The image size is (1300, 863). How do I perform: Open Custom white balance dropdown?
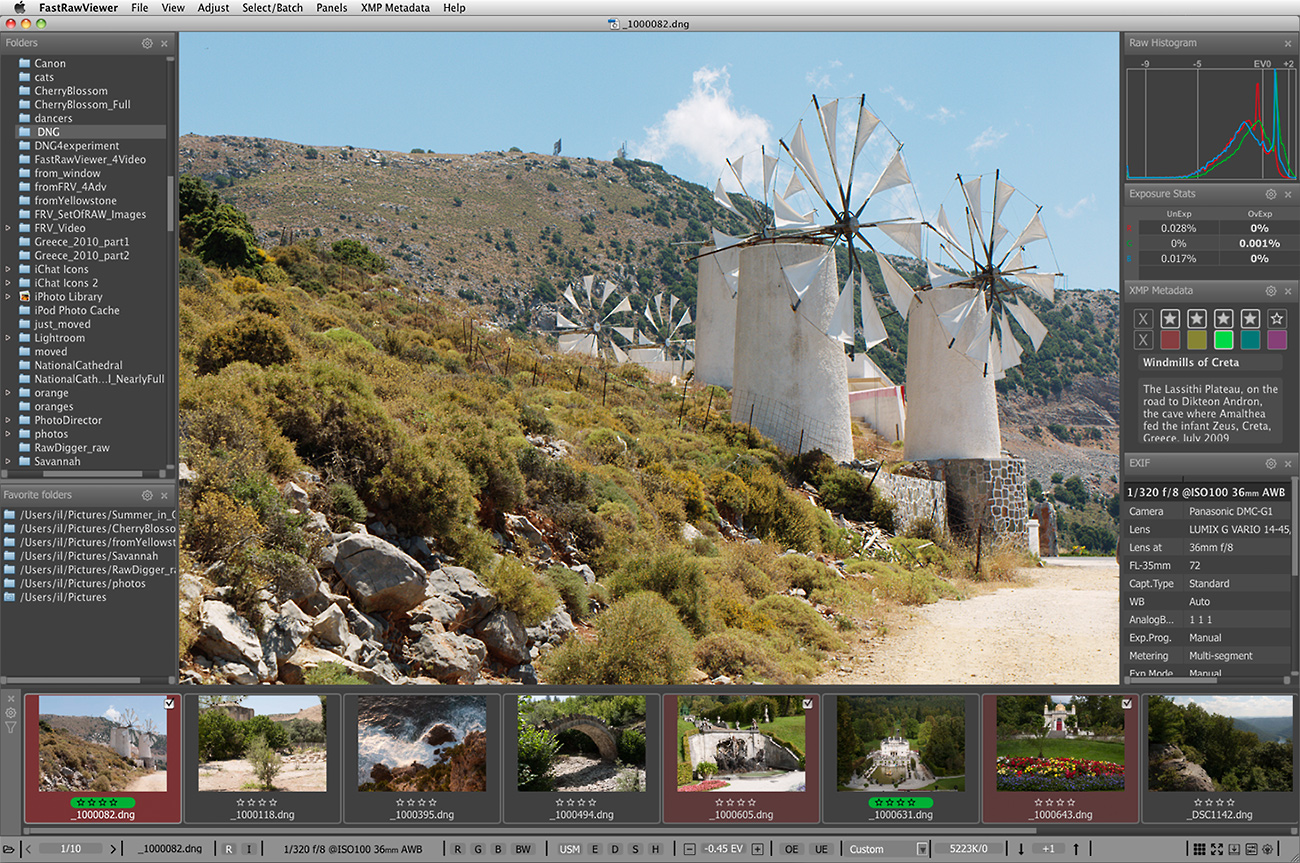[x=921, y=849]
